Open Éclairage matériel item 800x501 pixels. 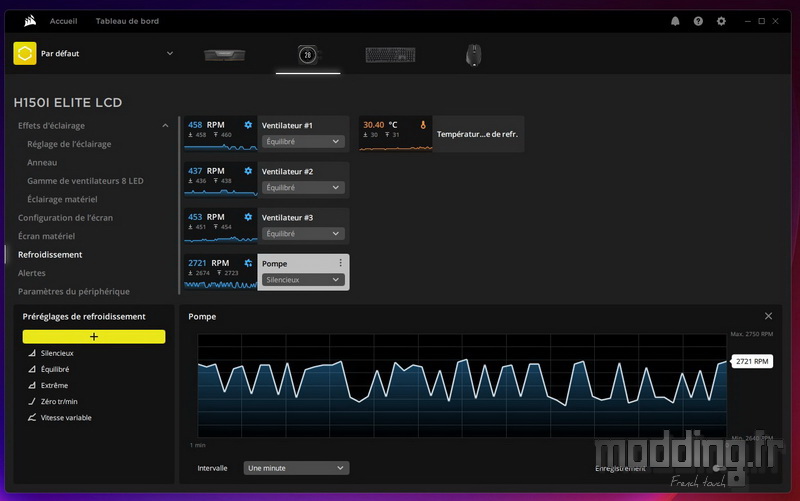tap(62, 199)
